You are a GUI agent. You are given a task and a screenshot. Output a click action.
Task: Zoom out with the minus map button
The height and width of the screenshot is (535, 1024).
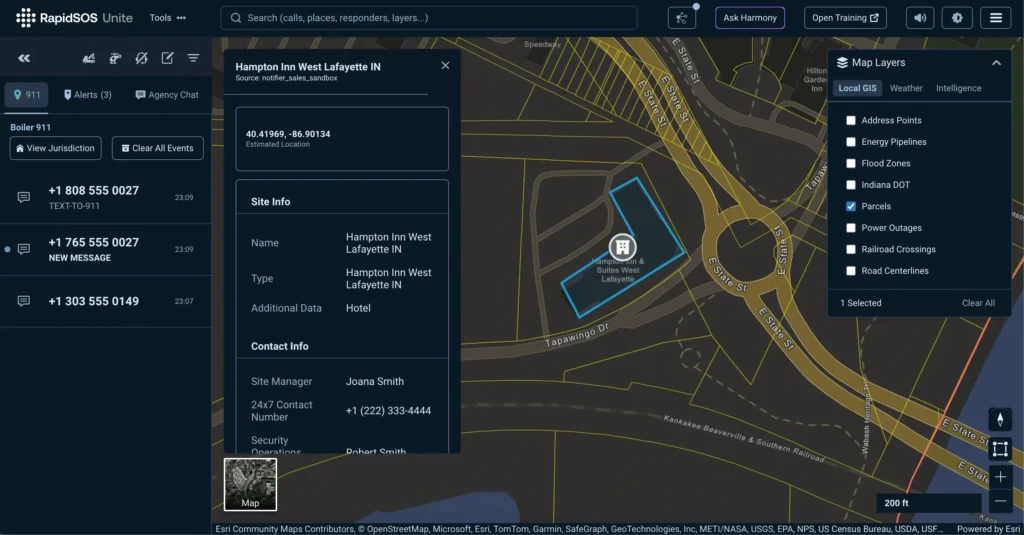point(1000,501)
